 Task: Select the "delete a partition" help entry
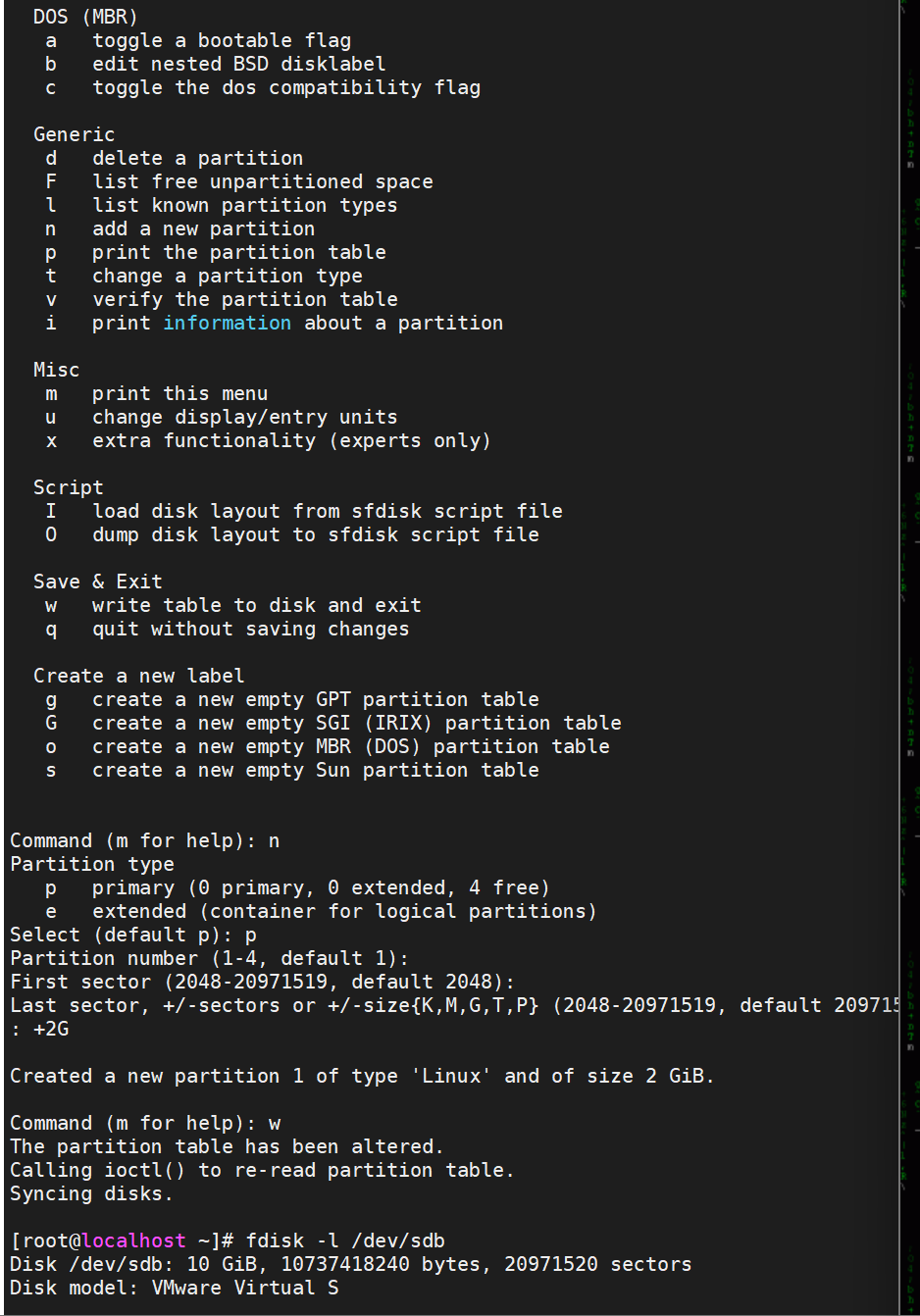[x=197, y=158]
